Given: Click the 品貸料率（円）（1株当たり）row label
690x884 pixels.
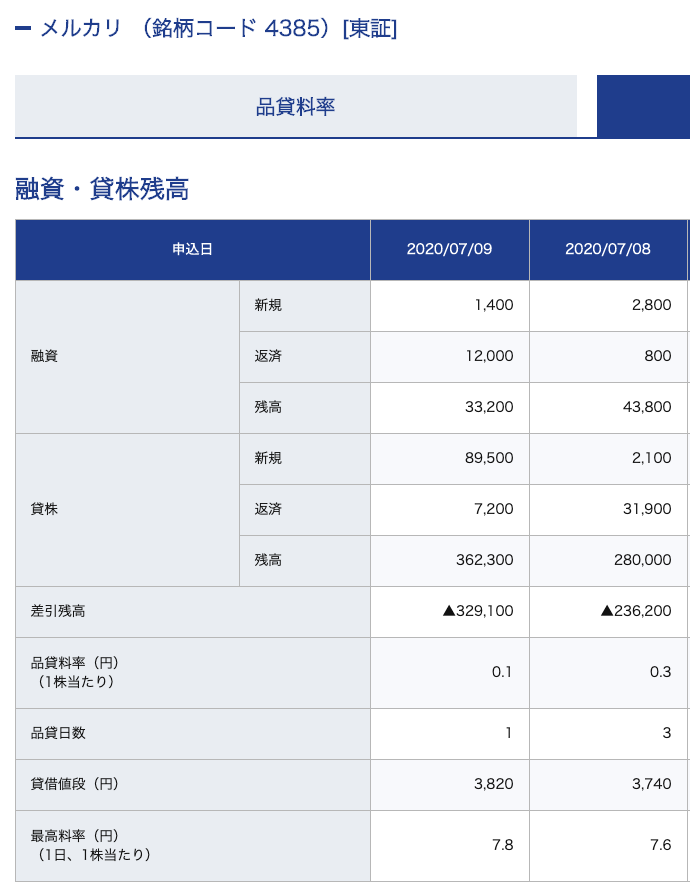Looking at the screenshot, I should pos(75,672).
